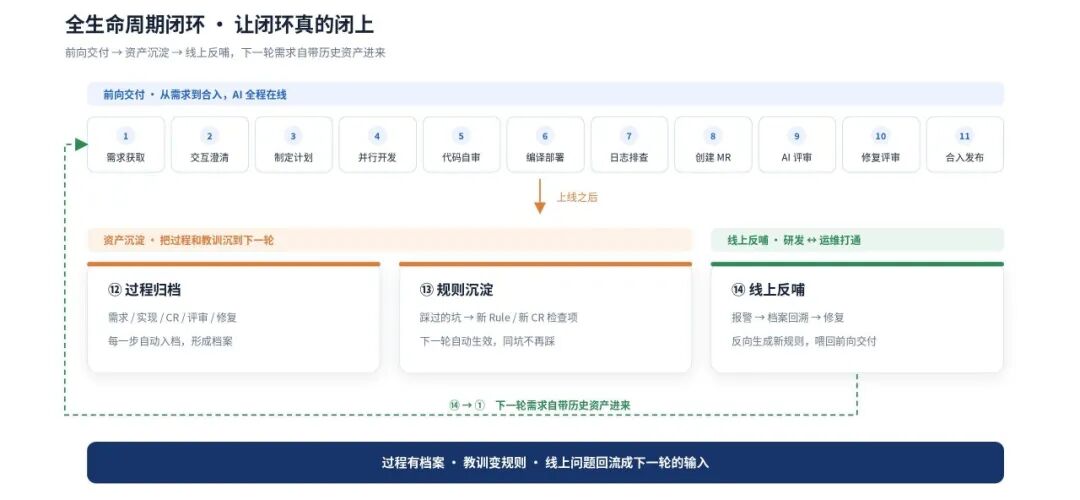1080x500 pixels.
Task: Choose step 7 日志排查 card
Action: pos(630,145)
